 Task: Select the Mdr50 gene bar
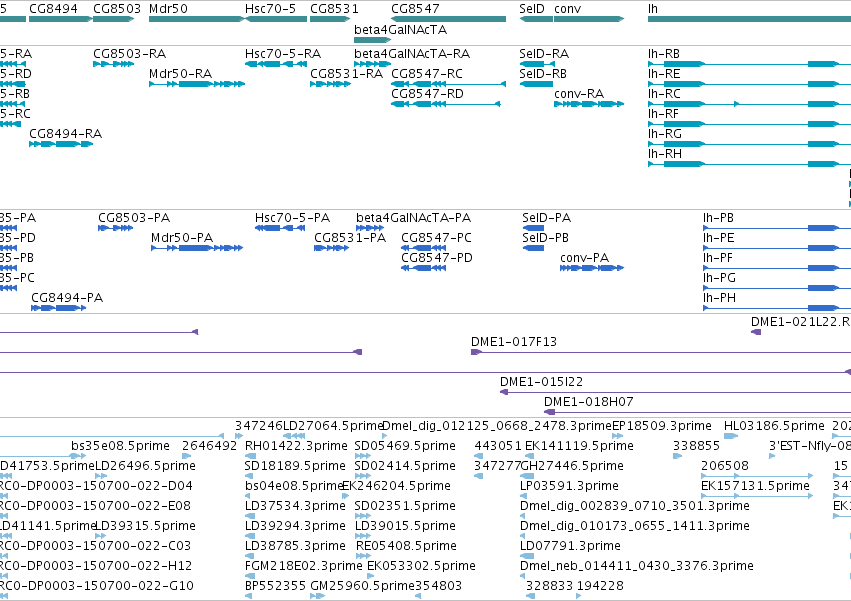[197, 19]
